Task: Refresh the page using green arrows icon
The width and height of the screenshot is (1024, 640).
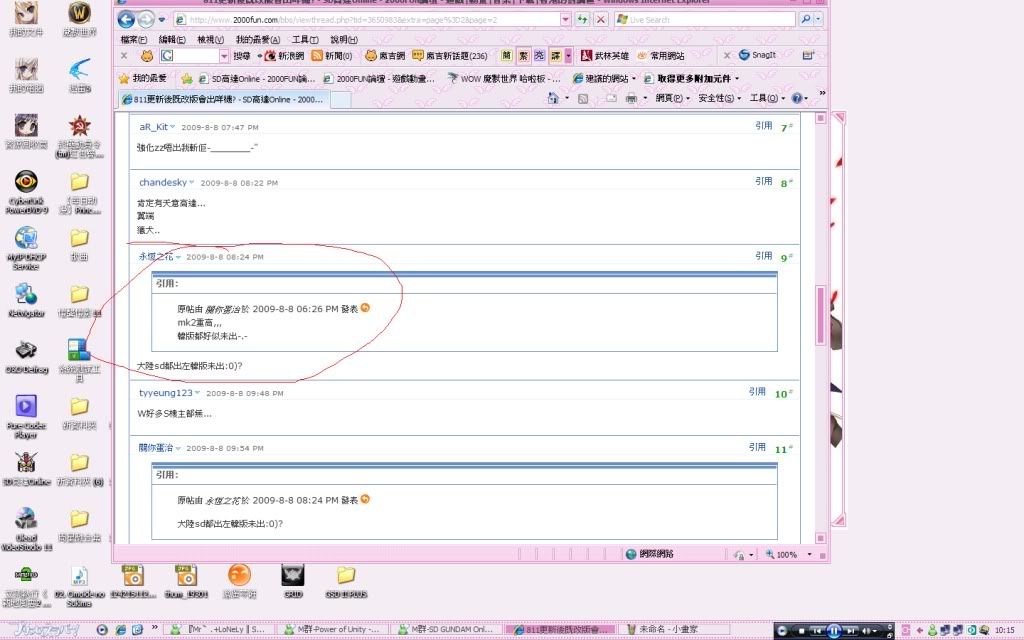Action: pos(582,20)
